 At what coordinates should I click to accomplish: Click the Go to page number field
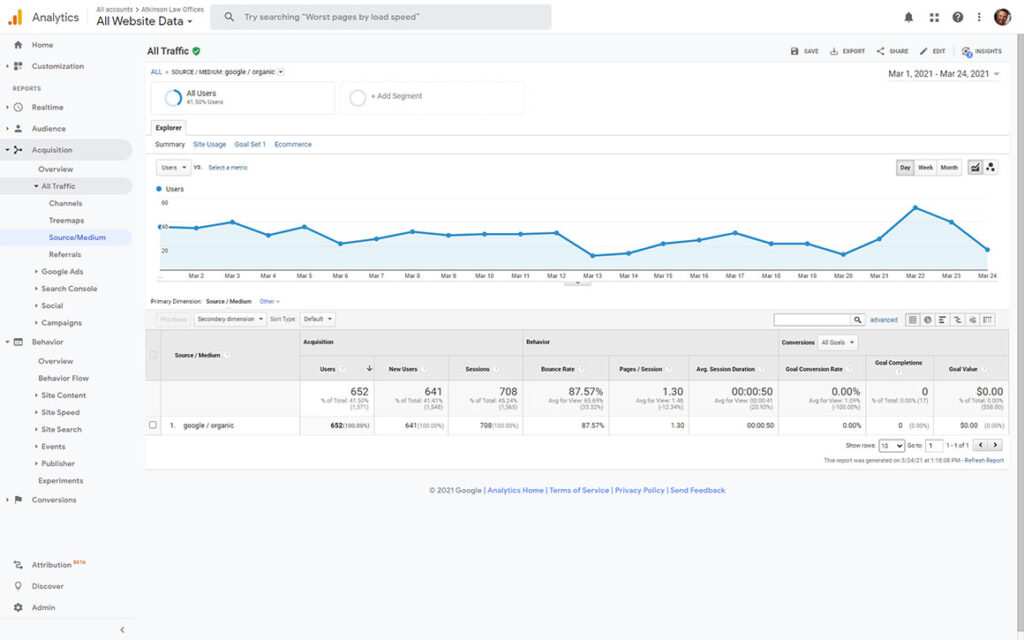click(x=935, y=446)
